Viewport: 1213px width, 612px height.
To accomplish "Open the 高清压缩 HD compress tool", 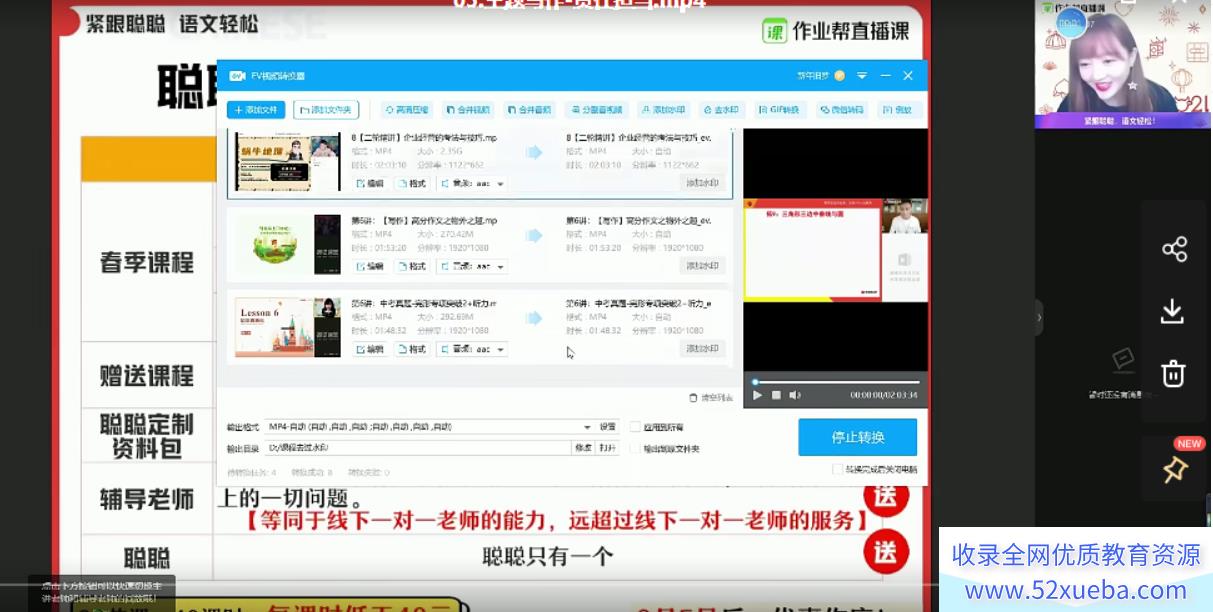I will coord(406,110).
